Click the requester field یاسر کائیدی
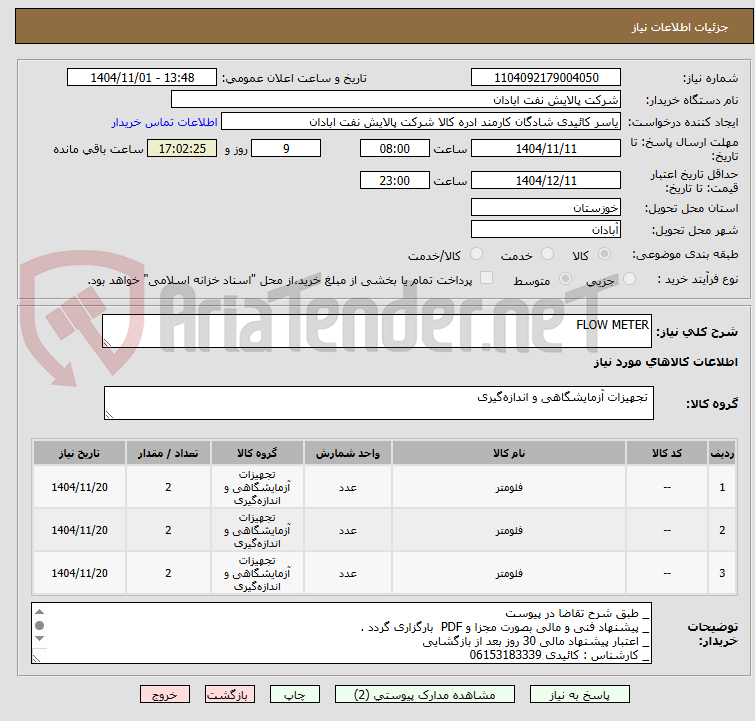This screenshot has width=755, height=721. click(x=420, y=122)
